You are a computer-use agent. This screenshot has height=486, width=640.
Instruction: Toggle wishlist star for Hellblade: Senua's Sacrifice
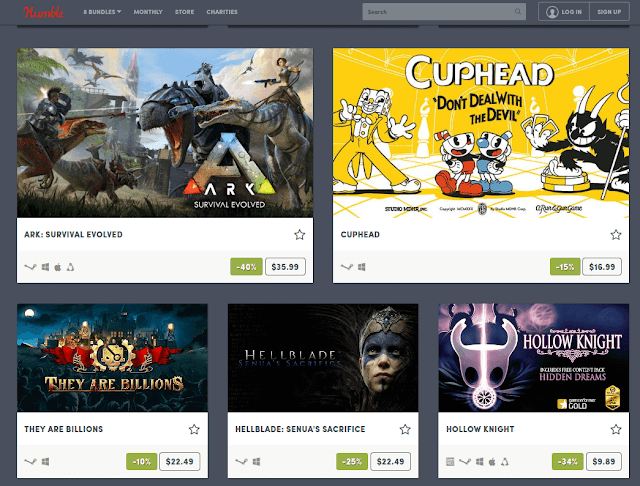point(405,429)
